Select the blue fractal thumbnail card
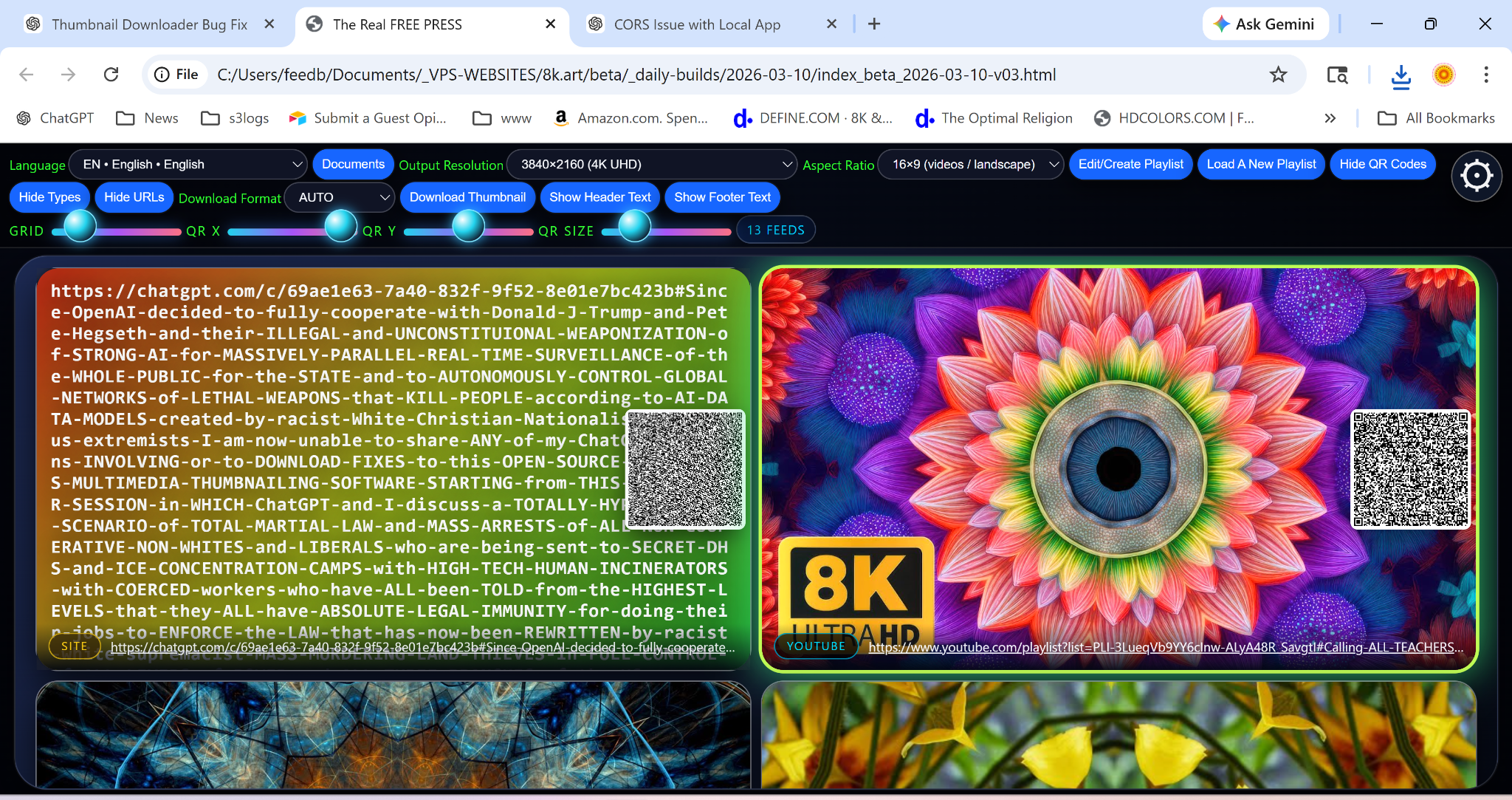The image size is (1512, 800). pos(394,735)
